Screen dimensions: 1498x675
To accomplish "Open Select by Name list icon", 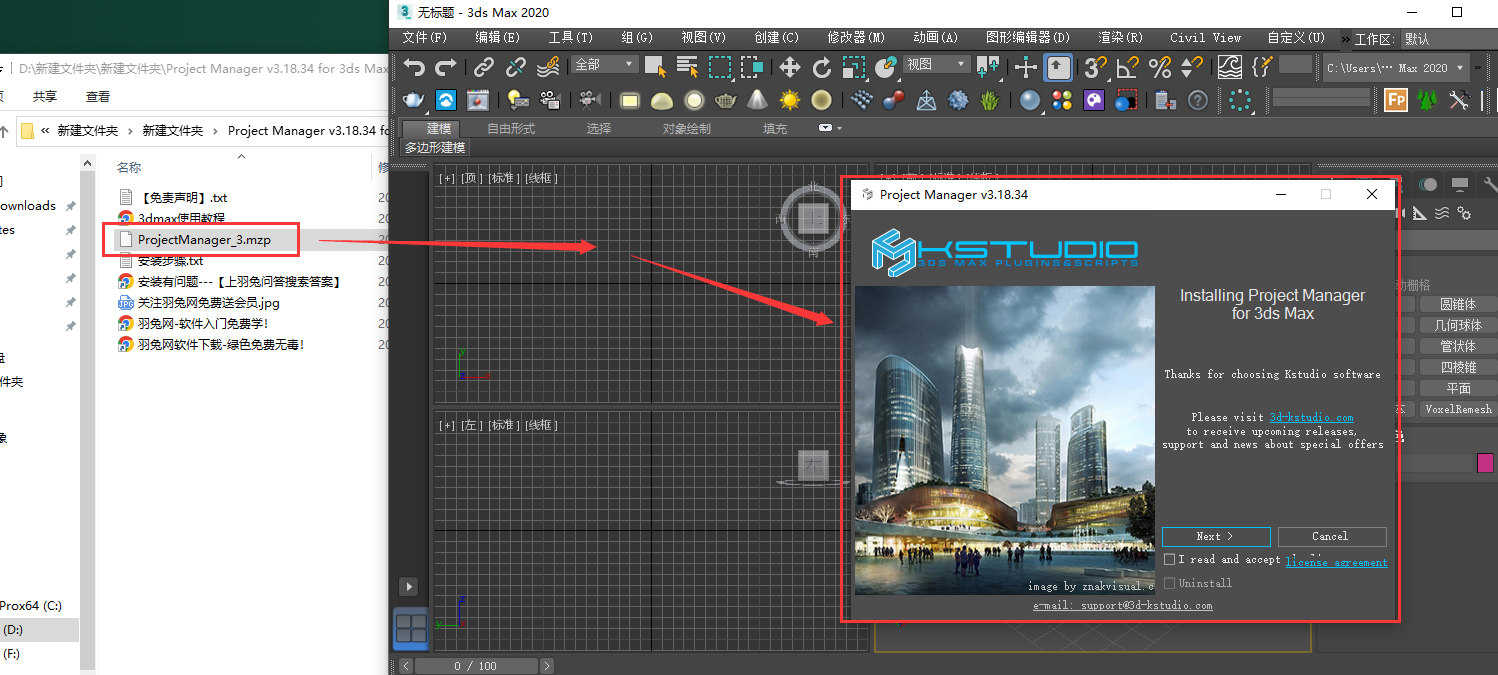I will [687, 67].
